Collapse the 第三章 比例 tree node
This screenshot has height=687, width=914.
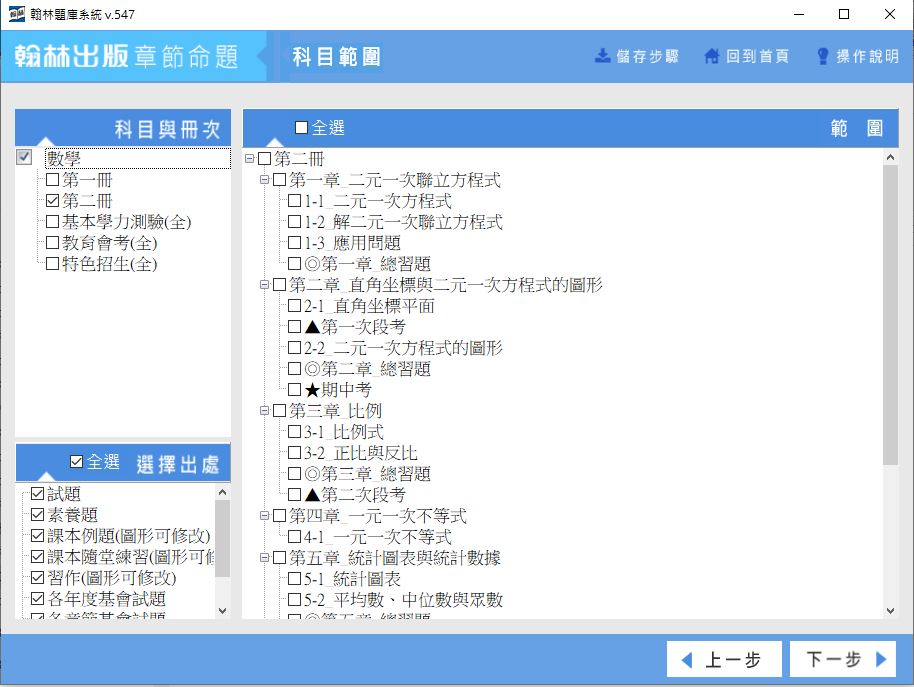point(265,411)
